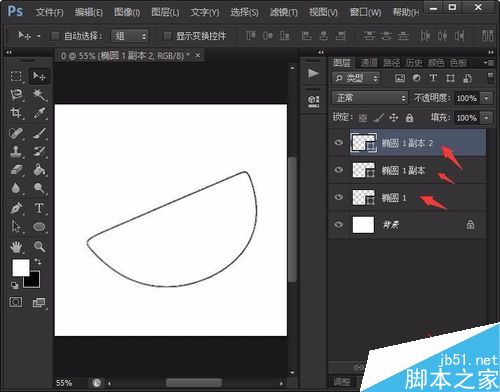
Task: Select the Magic Wand tool
Action: click(39, 95)
